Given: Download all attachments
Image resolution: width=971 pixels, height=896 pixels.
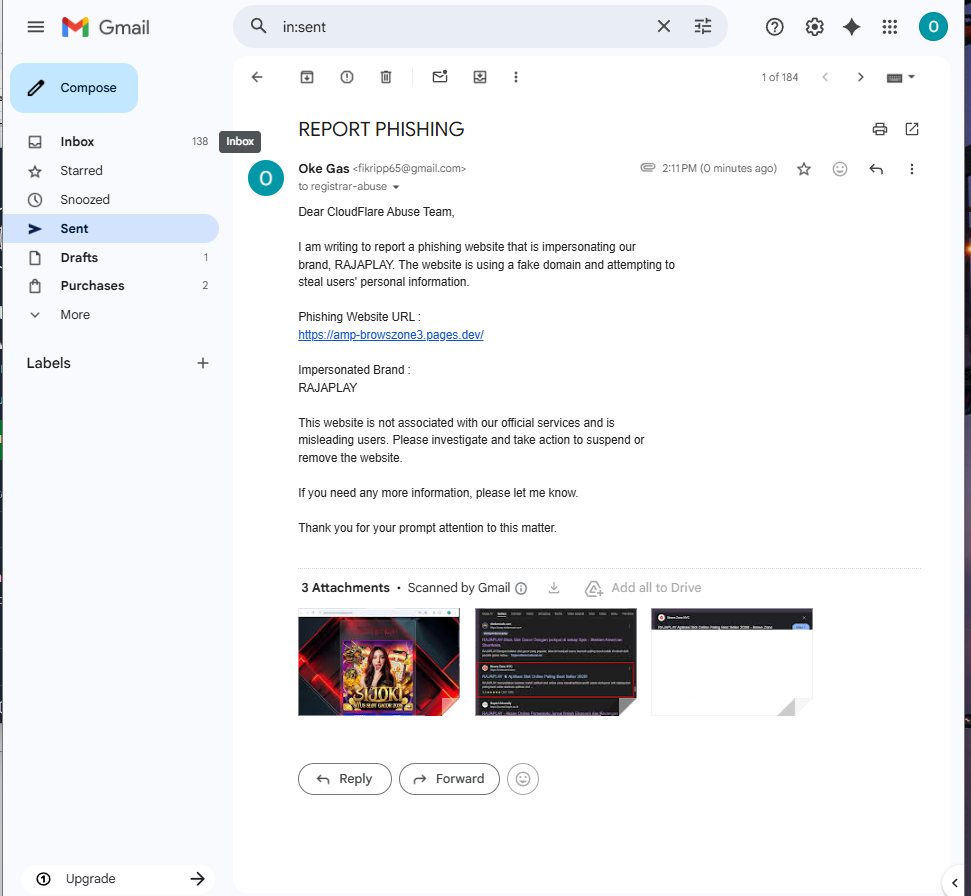Looking at the screenshot, I should (554, 588).
